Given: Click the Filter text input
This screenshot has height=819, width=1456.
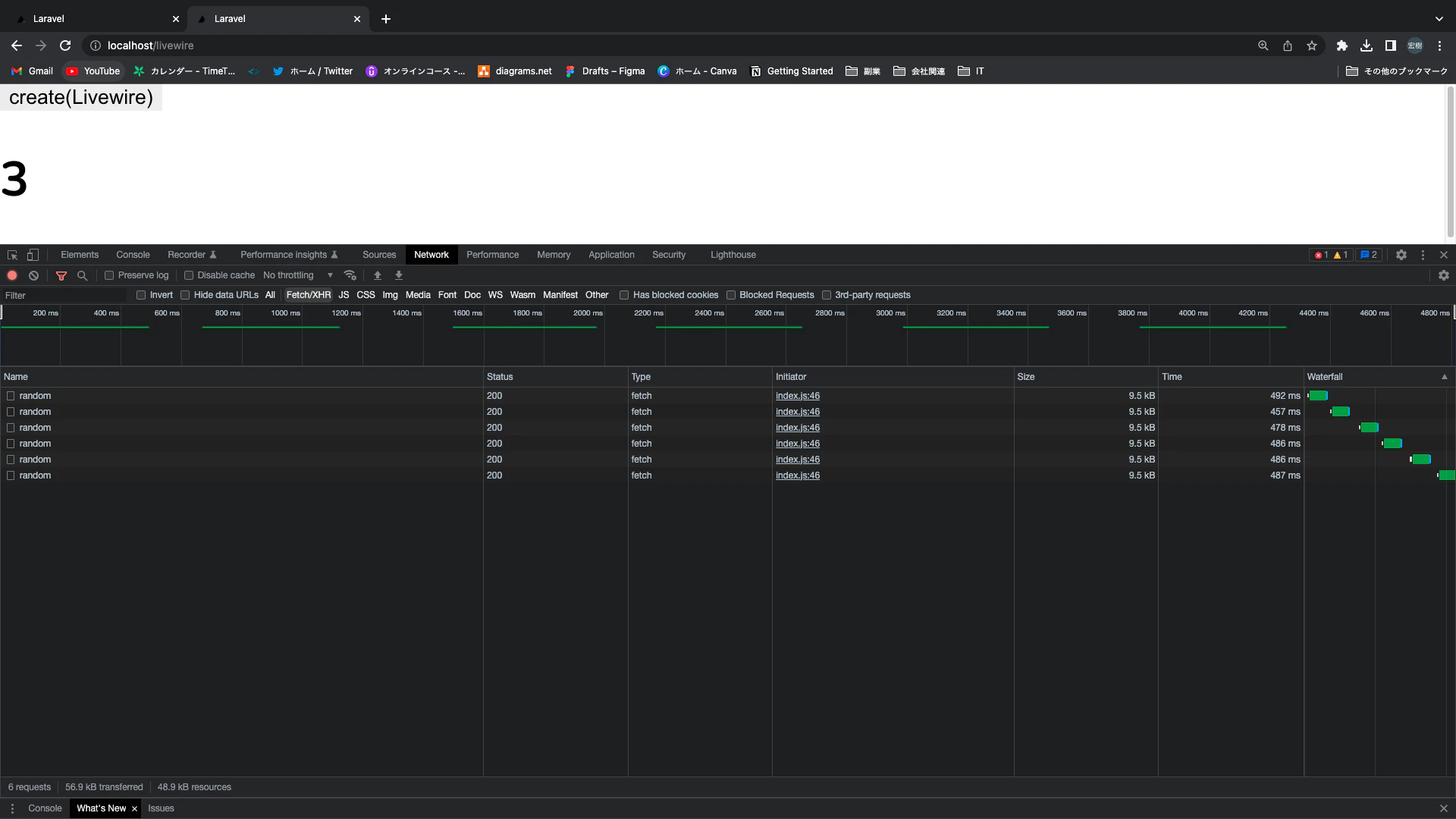Looking at the screenshot, I should click(64, 296).
